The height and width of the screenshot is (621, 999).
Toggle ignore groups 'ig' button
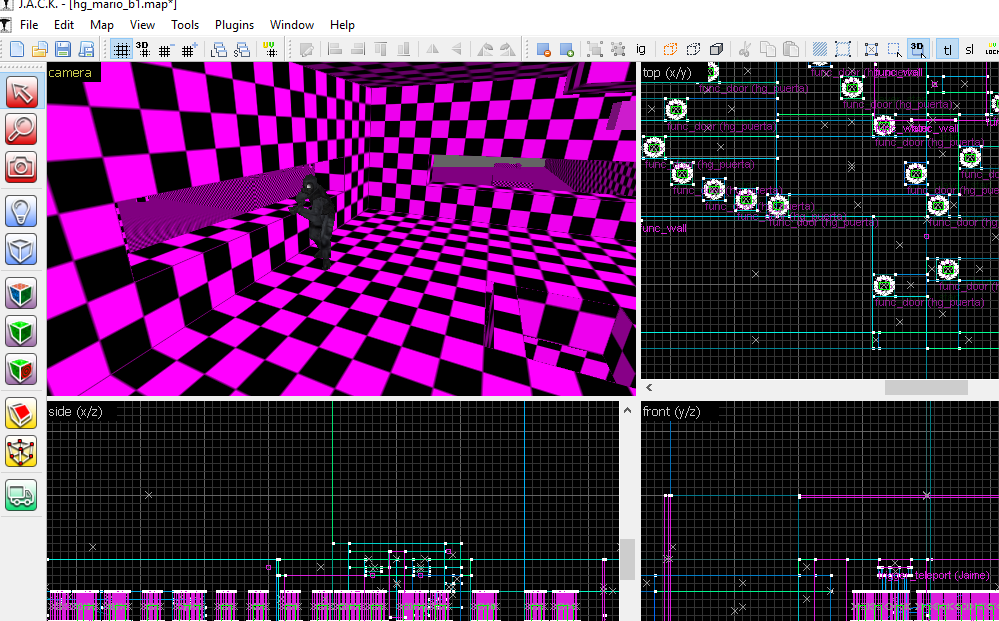641,49
